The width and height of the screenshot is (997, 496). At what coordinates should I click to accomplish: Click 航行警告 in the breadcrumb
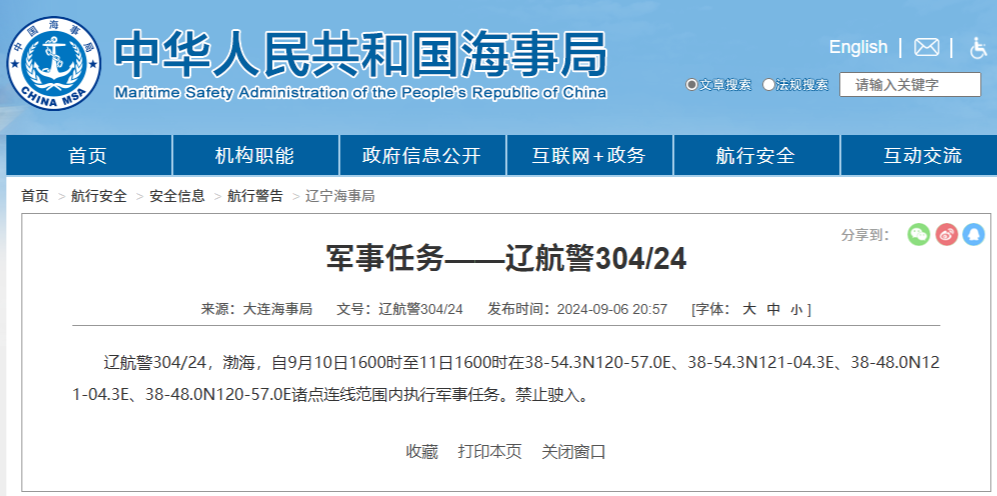255,196
